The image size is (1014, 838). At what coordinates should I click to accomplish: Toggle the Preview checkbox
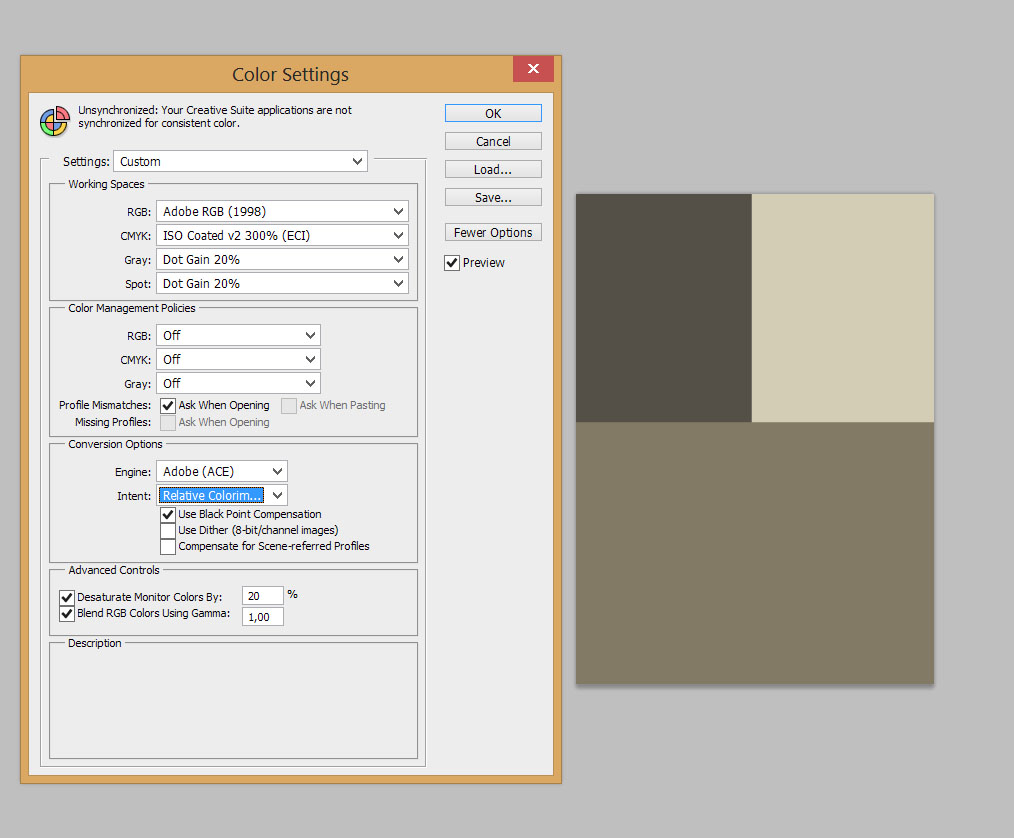click(452, 263)
